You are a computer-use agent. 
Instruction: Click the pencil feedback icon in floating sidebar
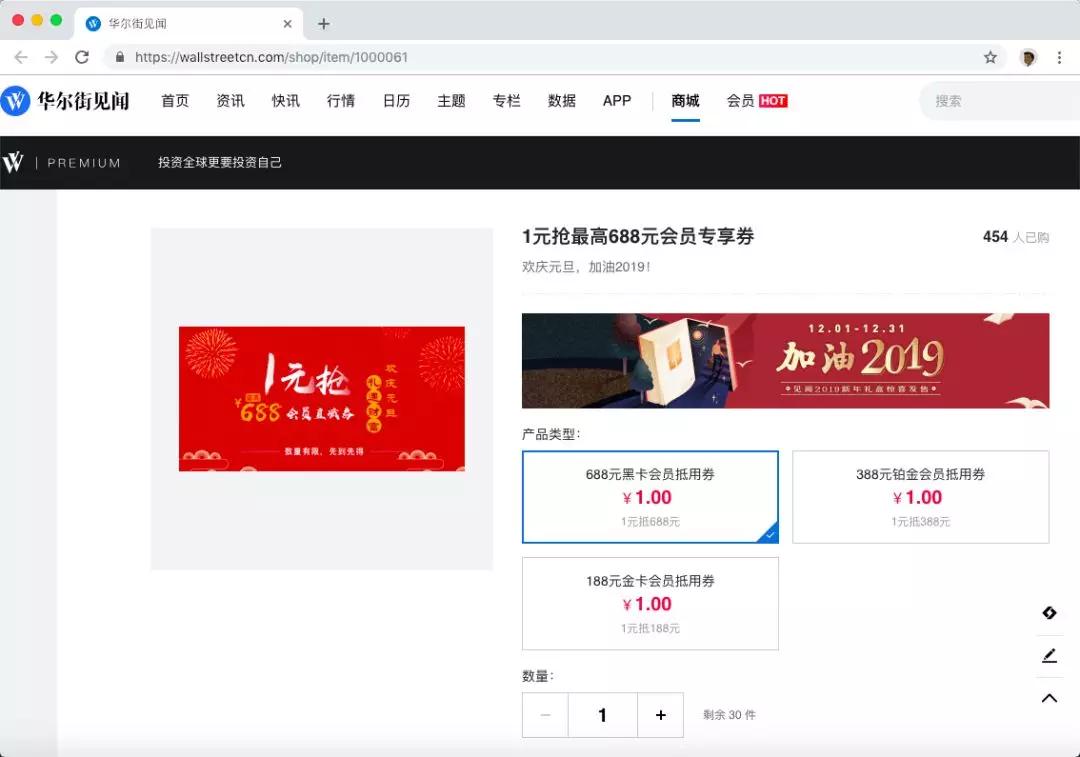[x=1049, y=655]
